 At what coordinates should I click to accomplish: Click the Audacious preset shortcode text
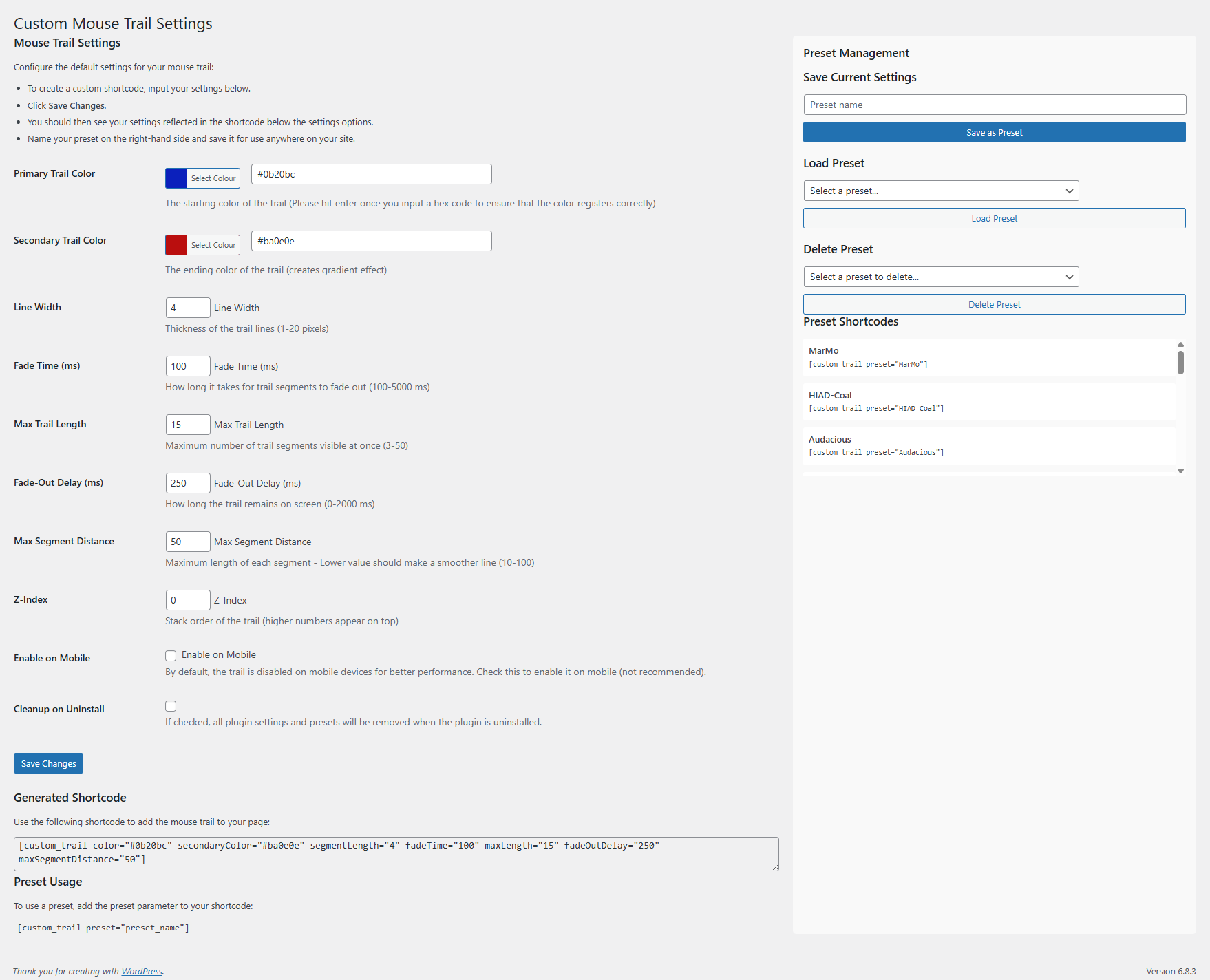(x=876, y=453)
